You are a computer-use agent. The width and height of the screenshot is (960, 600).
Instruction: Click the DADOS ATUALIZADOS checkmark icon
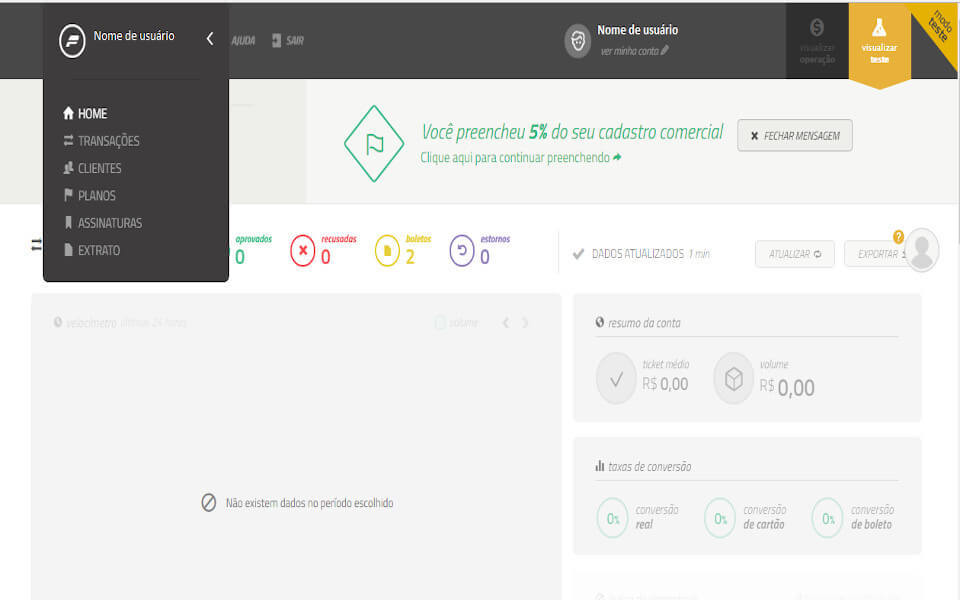(578, 253)
